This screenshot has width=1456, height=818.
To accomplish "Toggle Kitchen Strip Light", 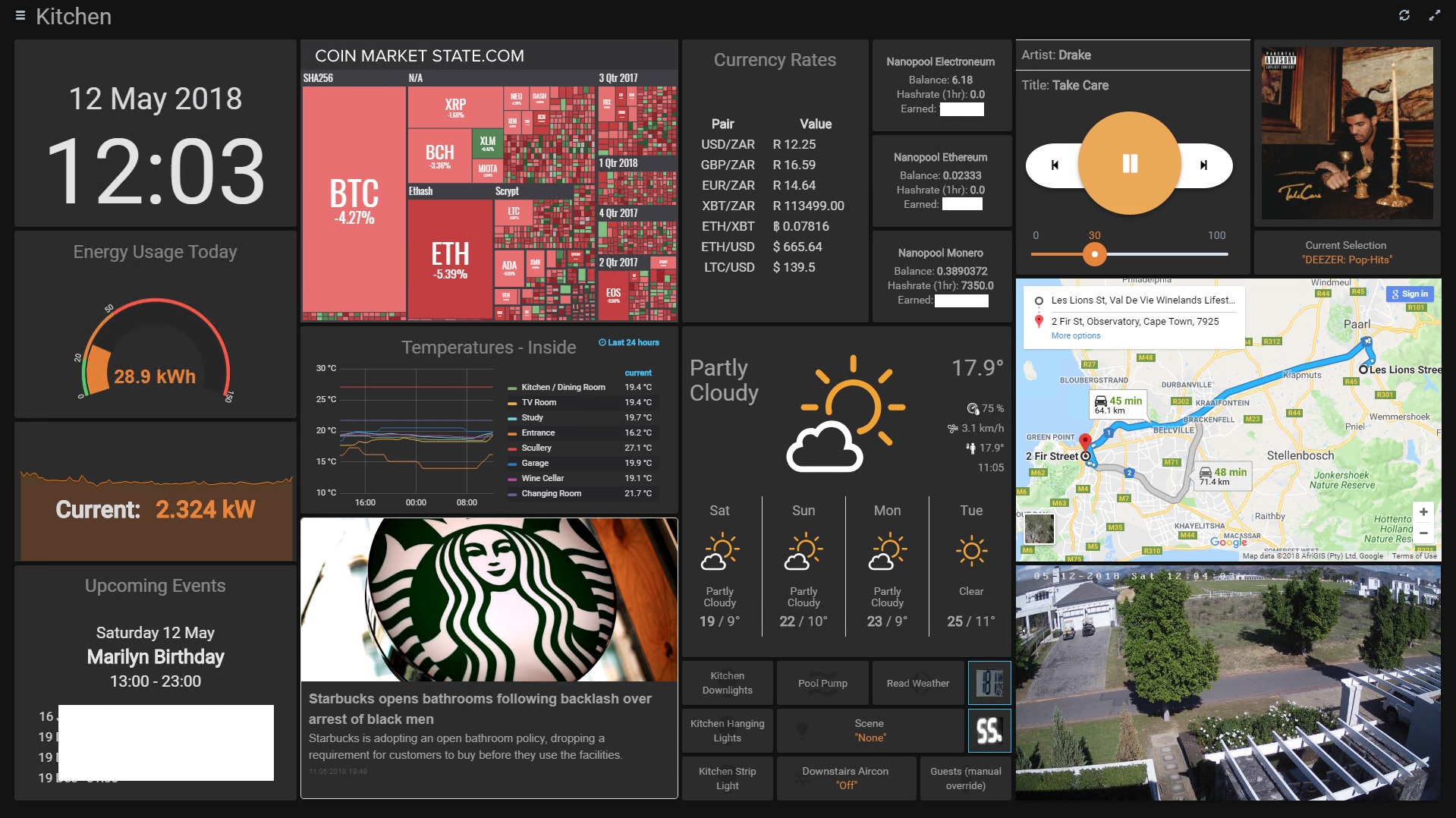I will 728,779.
